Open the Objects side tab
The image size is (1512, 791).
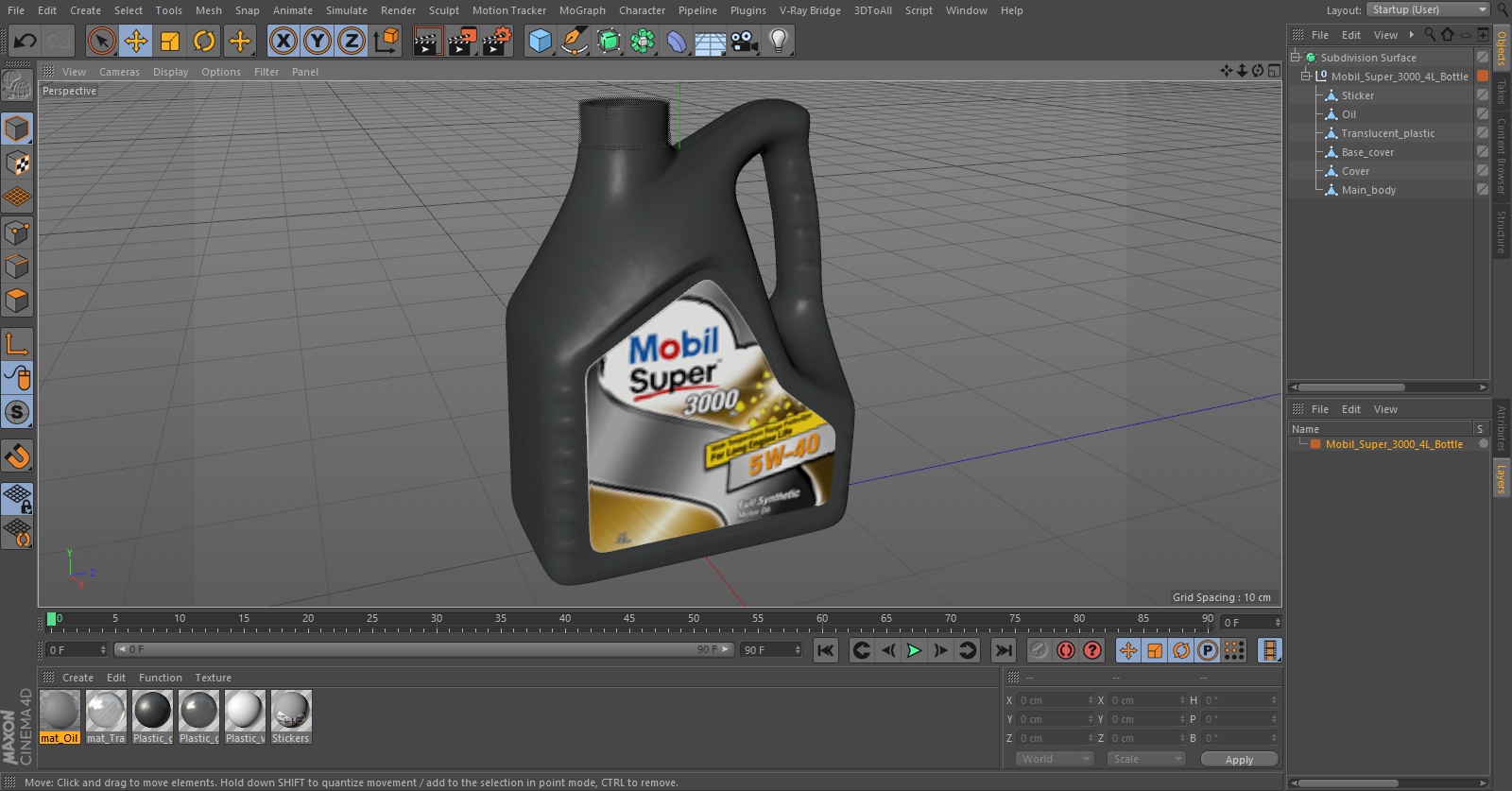[1502, 47]
